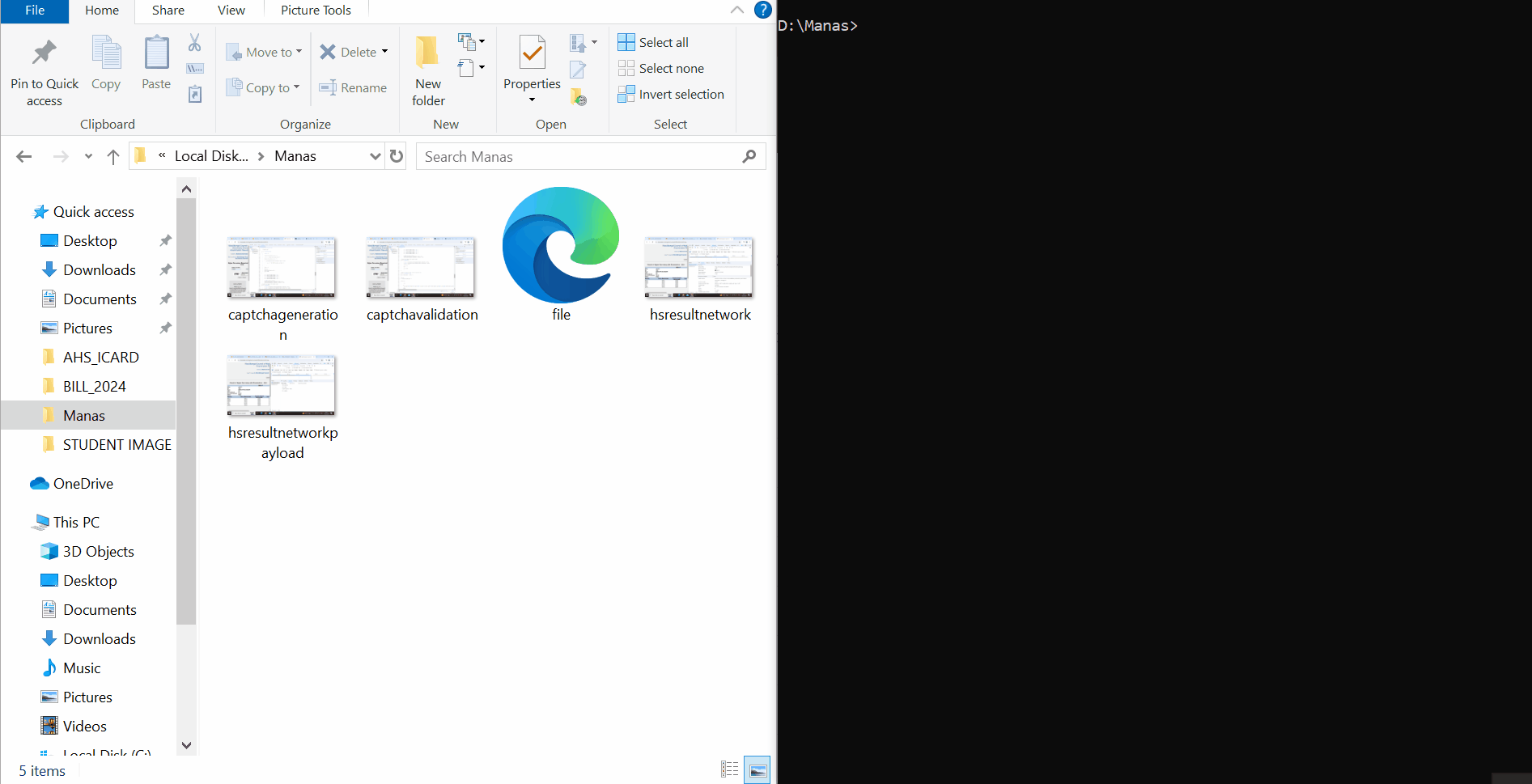This screenshot has width=1532, height=784.
Task: Open recent locations dropdown arrow
Action: 88,157
